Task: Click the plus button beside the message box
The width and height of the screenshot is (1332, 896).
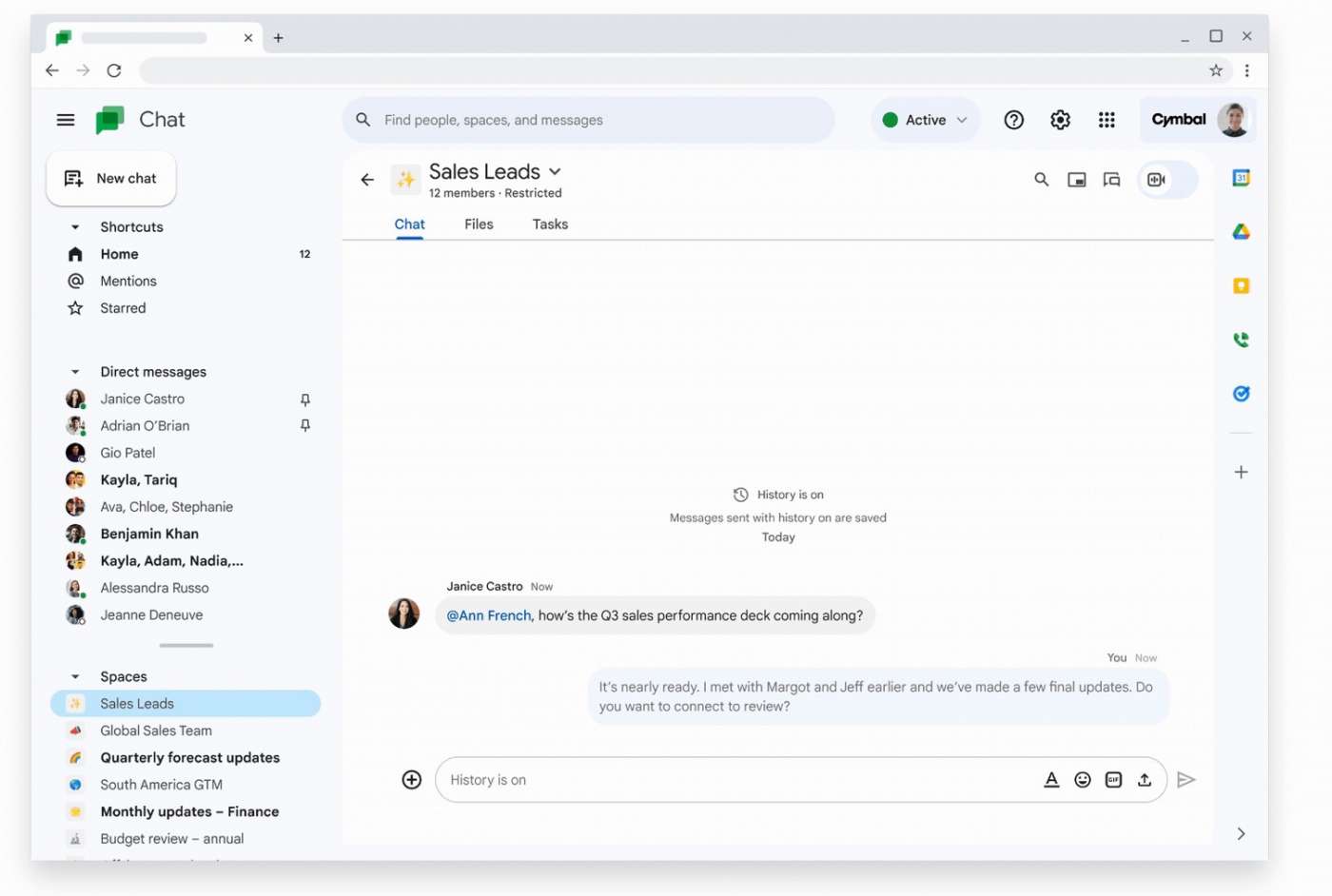Action: coord(412,780)
